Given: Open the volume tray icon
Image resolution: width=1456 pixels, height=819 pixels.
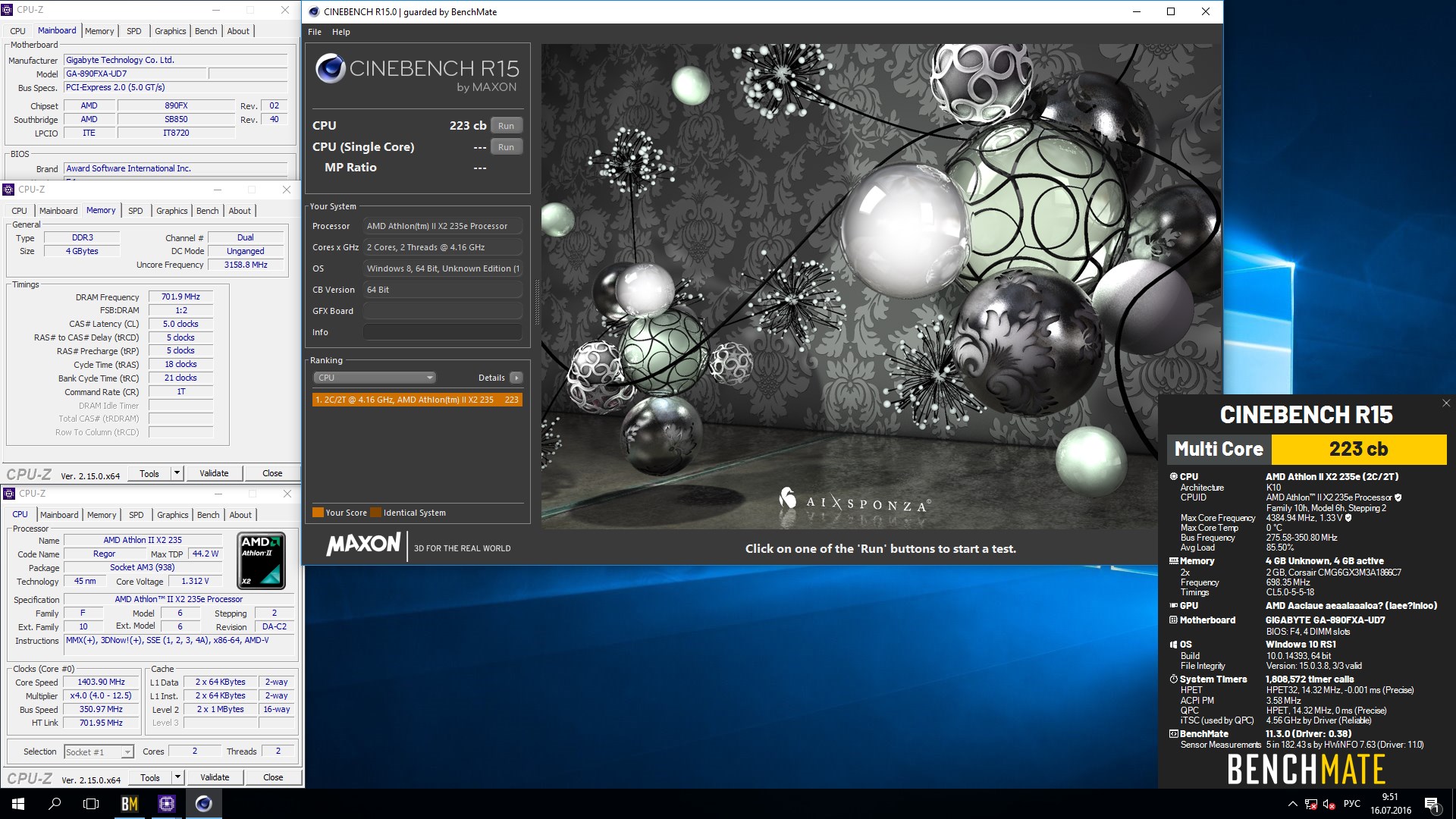Looking at the screenshot, I should (1329, 804).
